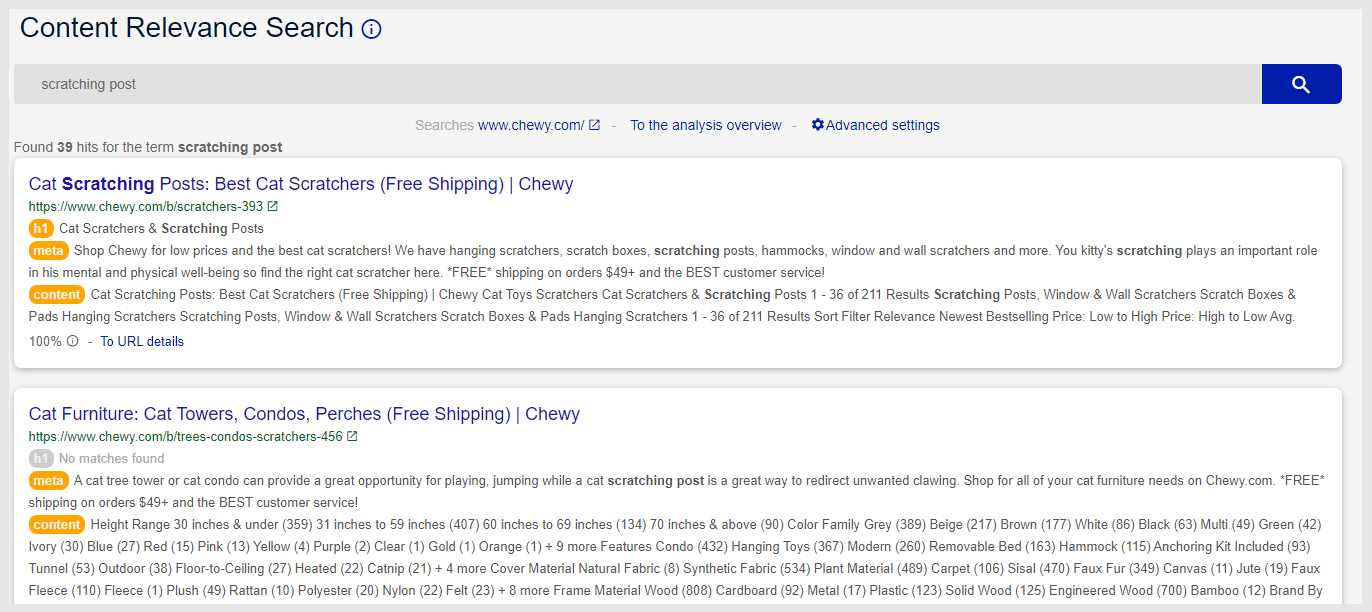Image resolution: width=1372 pixels, height=612 pixels.
Task: Open external link icon next to scratchers-393 URL
Action: pos(273,207)
